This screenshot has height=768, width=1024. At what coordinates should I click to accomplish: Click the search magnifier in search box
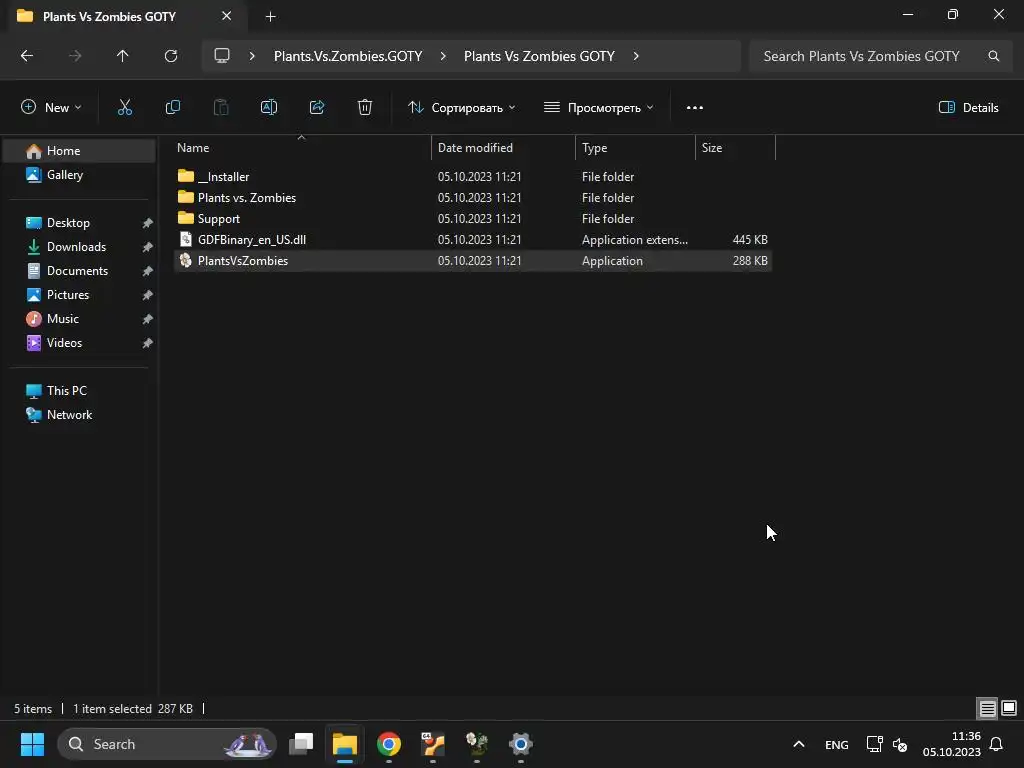pos(993,56)
